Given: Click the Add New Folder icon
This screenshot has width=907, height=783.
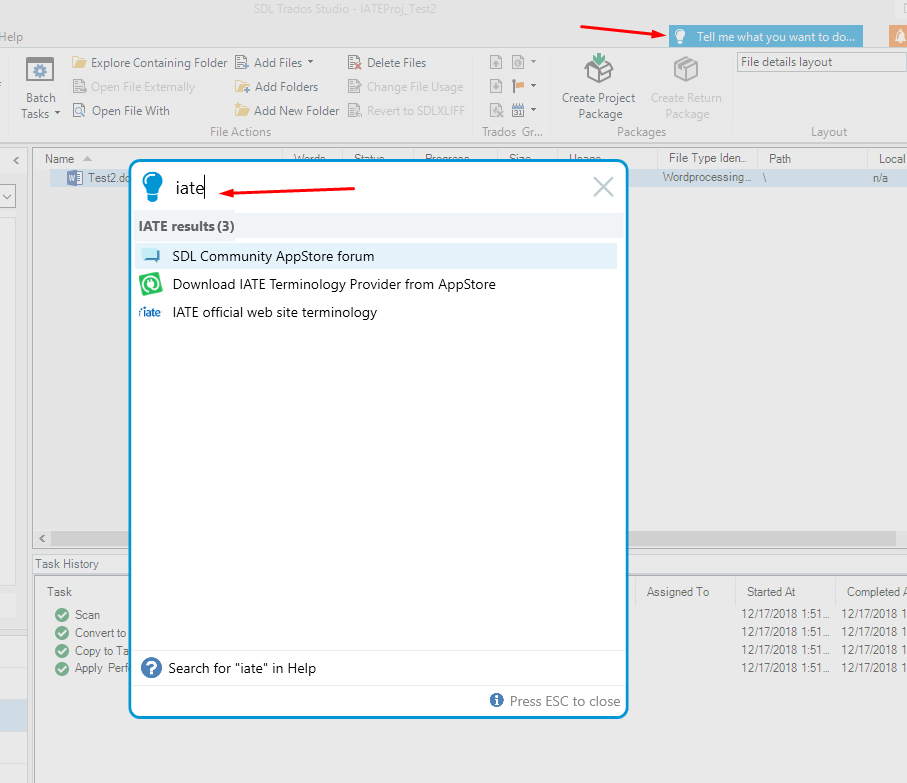Looking at the screenshot, I should click(242, 110).
